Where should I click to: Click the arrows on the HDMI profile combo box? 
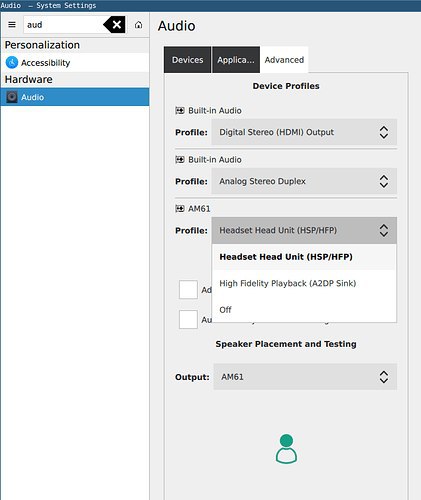384,132
